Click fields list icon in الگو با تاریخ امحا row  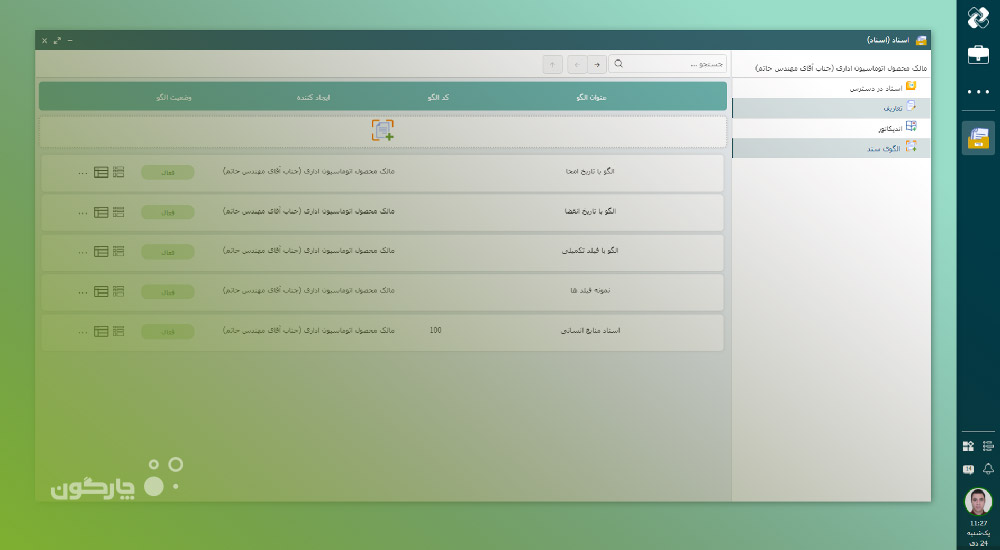click(119, 172)
